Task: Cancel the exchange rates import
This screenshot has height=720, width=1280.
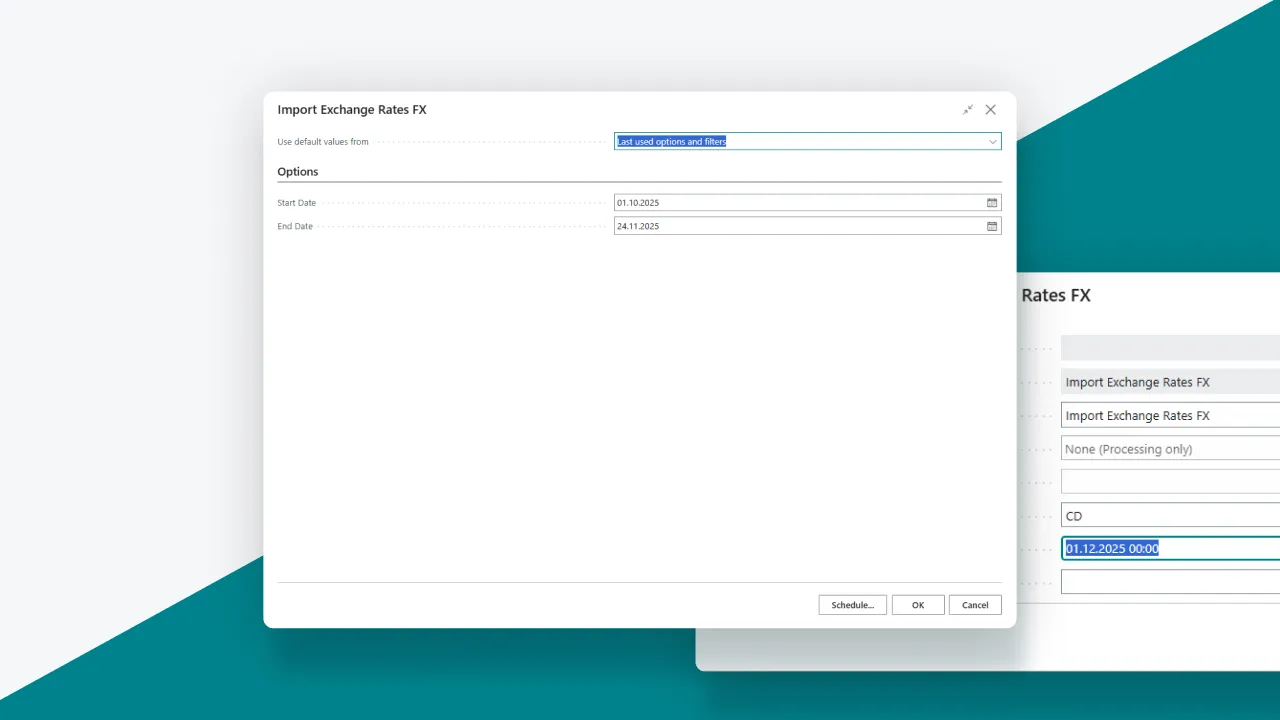Action: click(x=974, y=605)
